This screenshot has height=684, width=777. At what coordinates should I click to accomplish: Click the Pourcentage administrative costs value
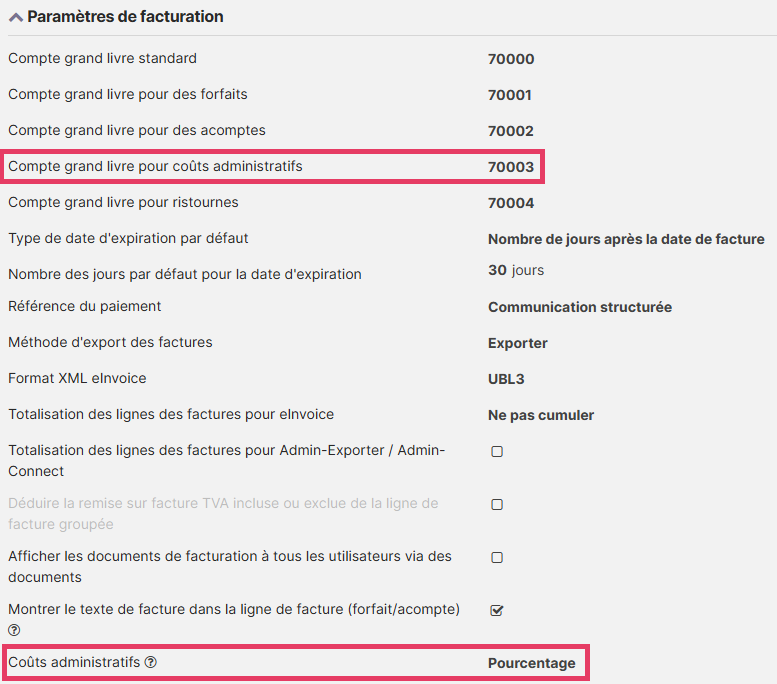click(x=532, y=663)
